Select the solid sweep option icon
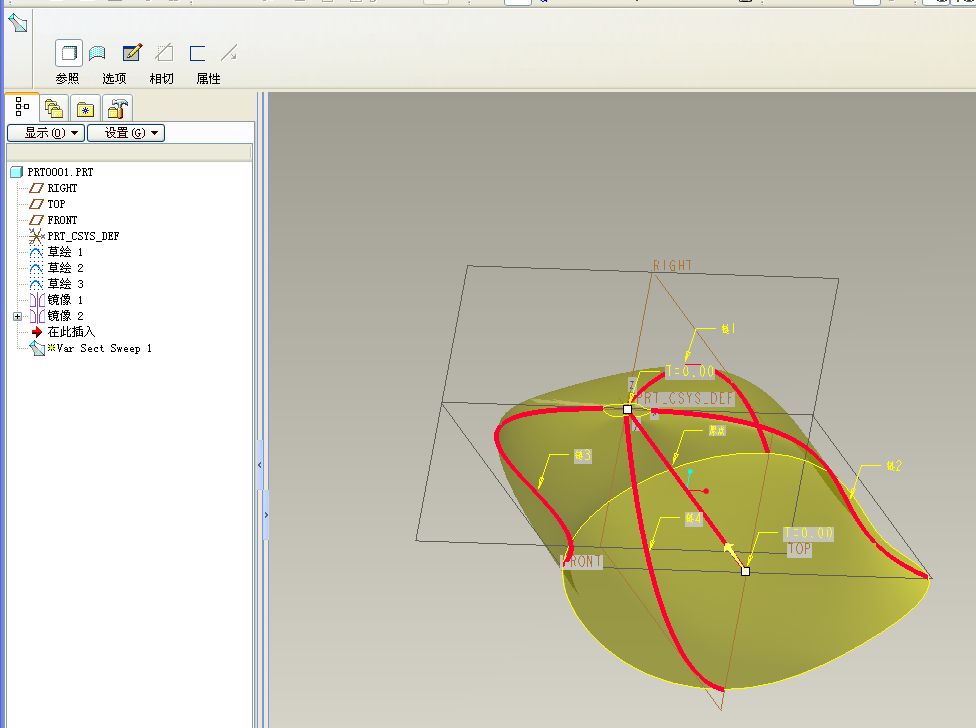Image resolution: width=976 pixels, height=728 pixels. tap(68, 53)
